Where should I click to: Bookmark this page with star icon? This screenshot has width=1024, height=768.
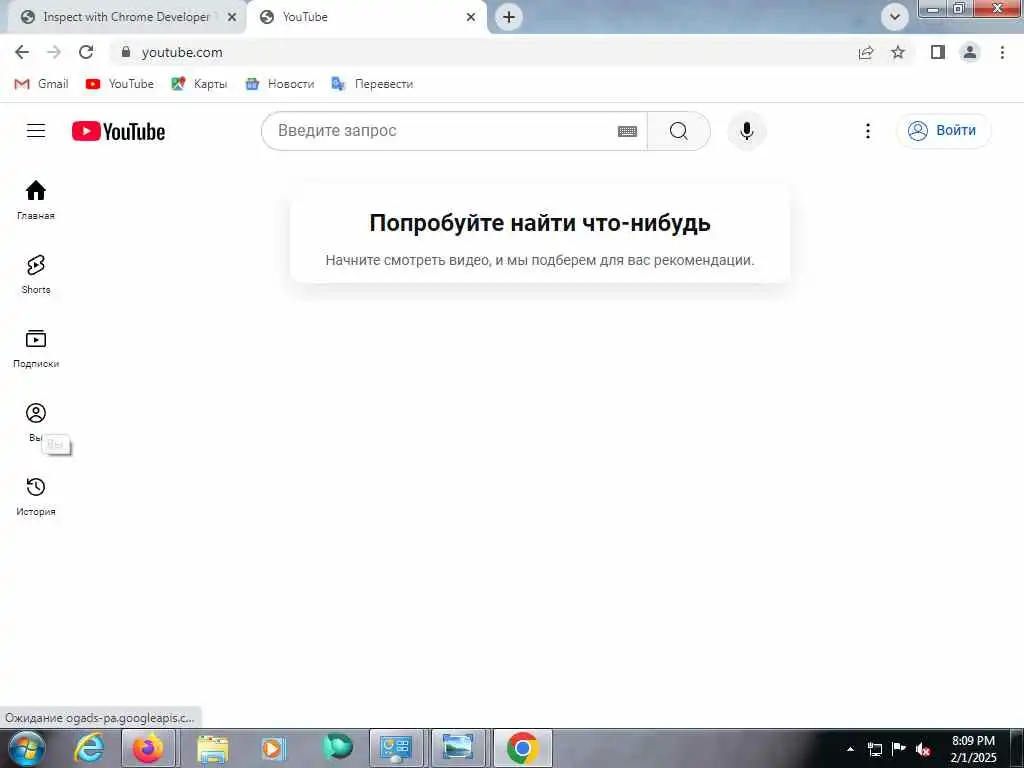(x=898, y=52)
